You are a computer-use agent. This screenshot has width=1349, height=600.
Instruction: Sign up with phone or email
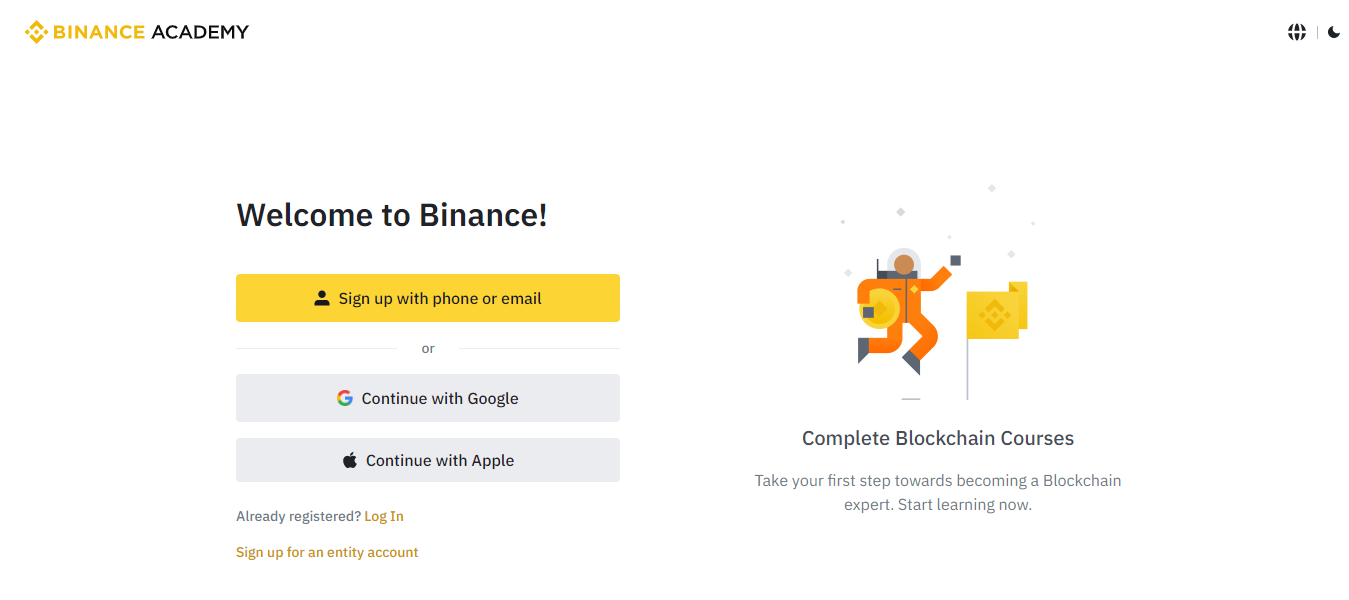[428, 298]
